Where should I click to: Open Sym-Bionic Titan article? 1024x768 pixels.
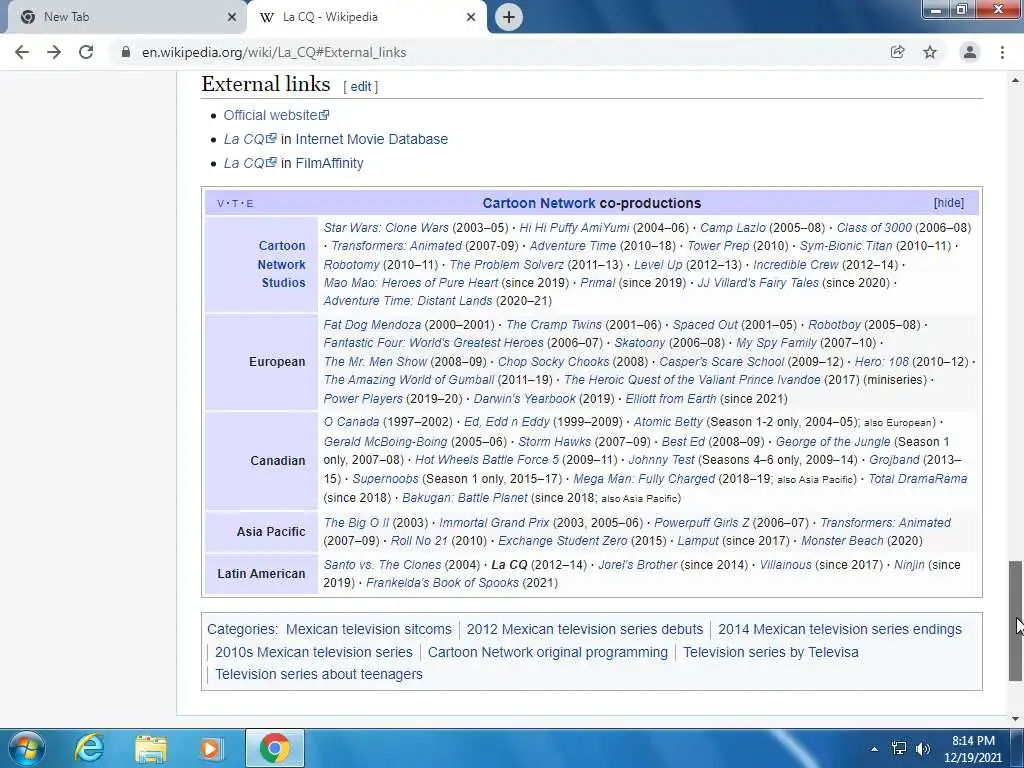[x=846, y=246]
